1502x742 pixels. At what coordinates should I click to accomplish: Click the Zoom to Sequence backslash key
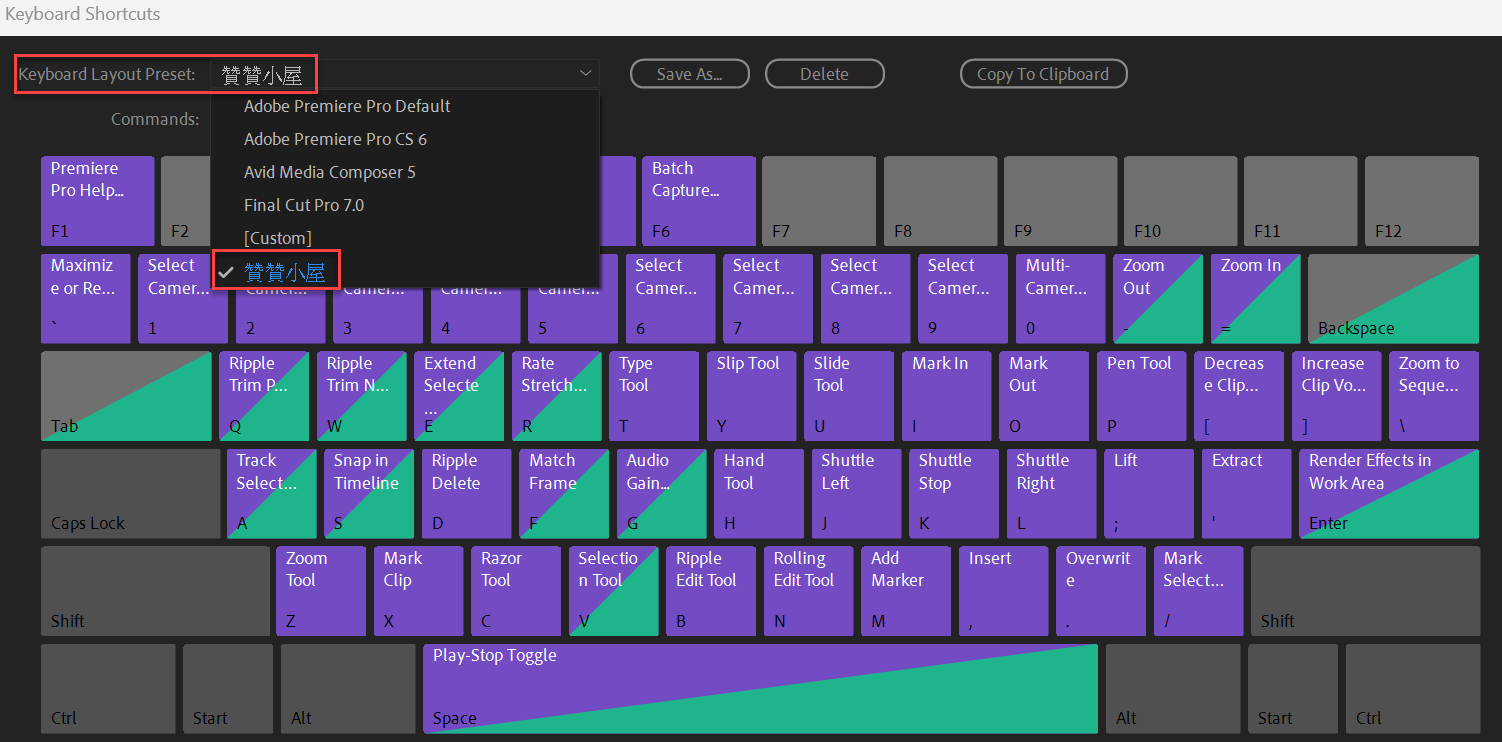pyautogui.click(x=1434, y=396)
